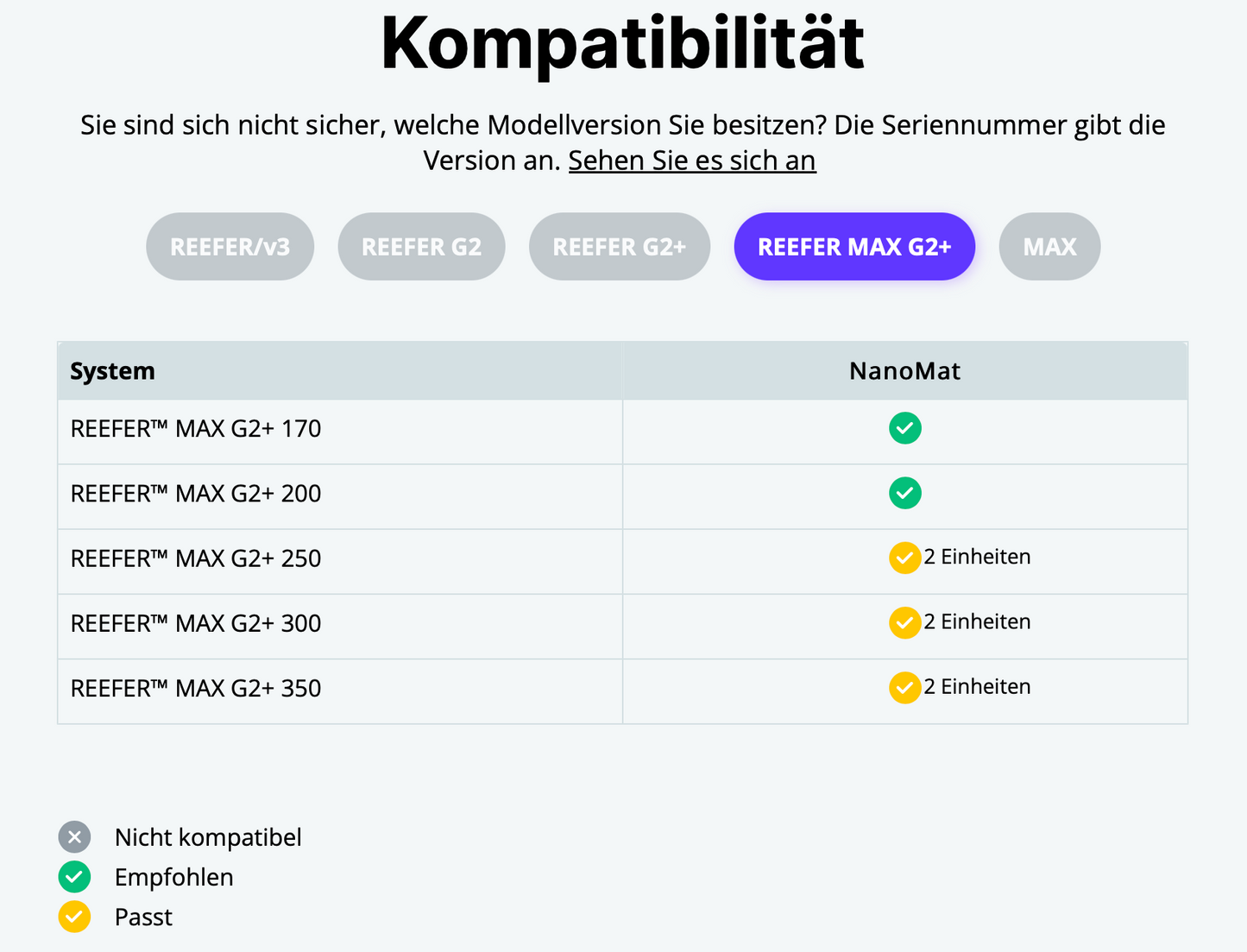The image size is (1247, 952).
Task: Click yellow checkmark in MAX G2+ 250 row
Action: coord(904,558)
